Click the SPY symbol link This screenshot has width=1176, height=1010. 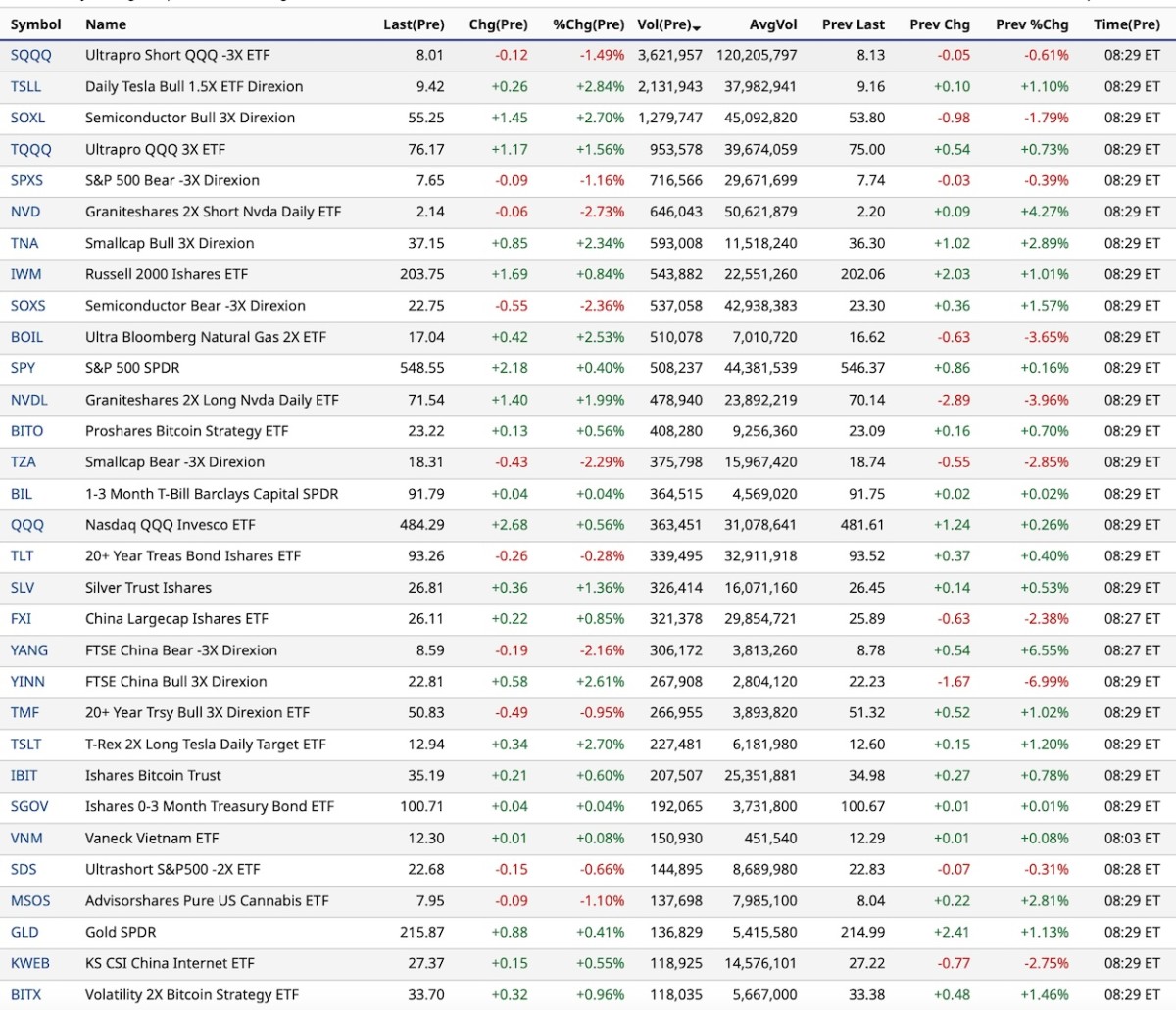click(x=23, y=368)
